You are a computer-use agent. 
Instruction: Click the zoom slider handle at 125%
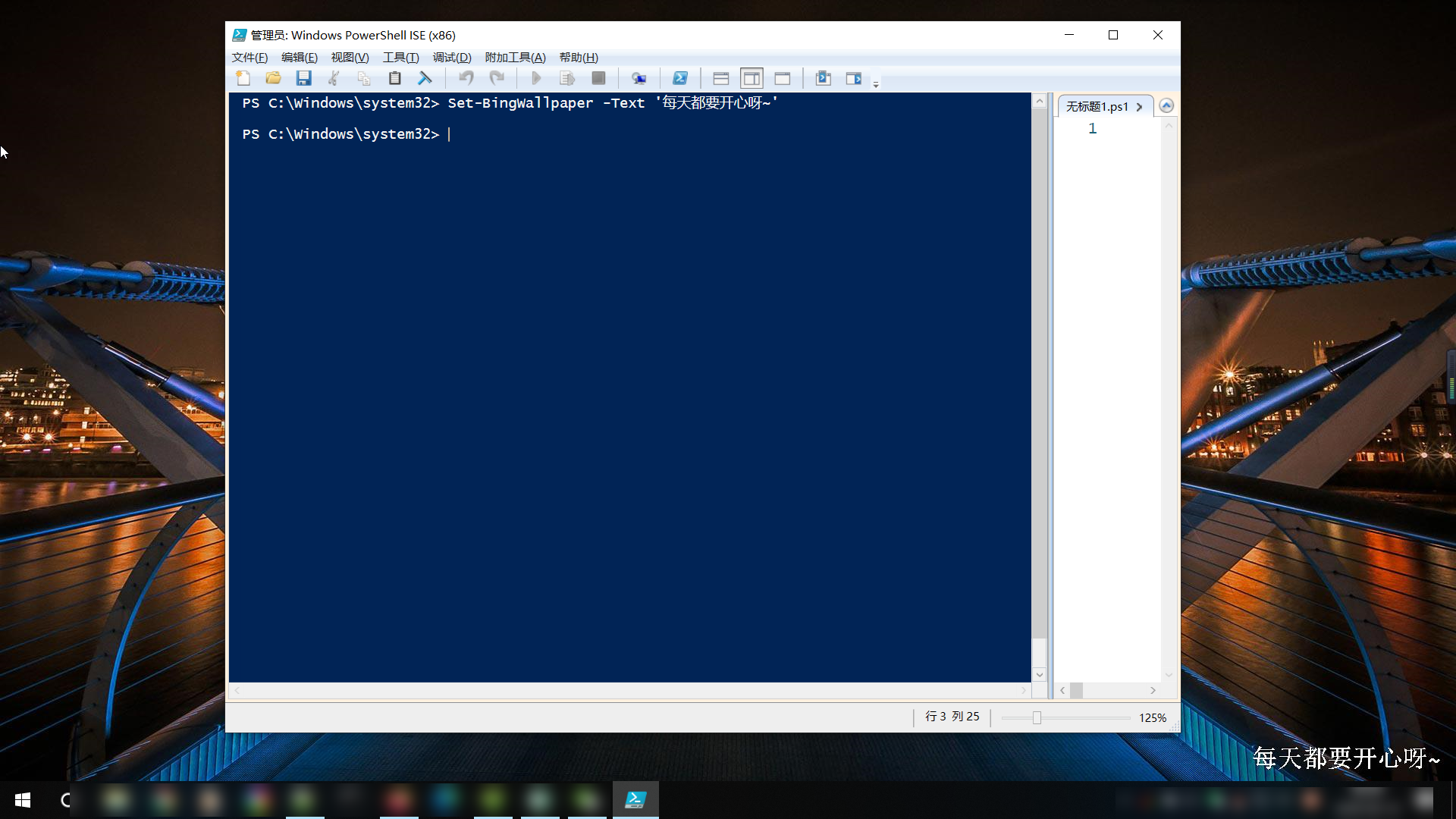pyautogui.click(x=1037, y=717)
